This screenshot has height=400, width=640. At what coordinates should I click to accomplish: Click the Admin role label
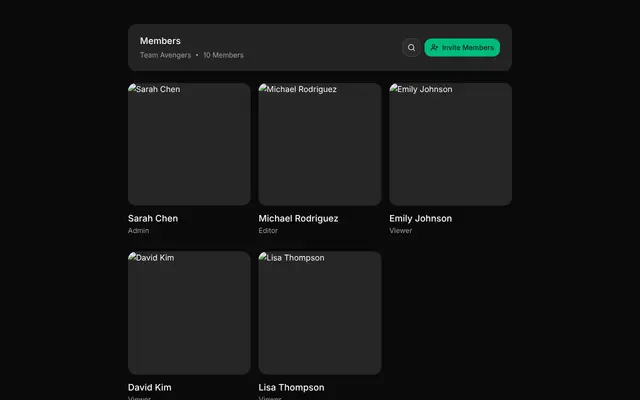[138, 231]
